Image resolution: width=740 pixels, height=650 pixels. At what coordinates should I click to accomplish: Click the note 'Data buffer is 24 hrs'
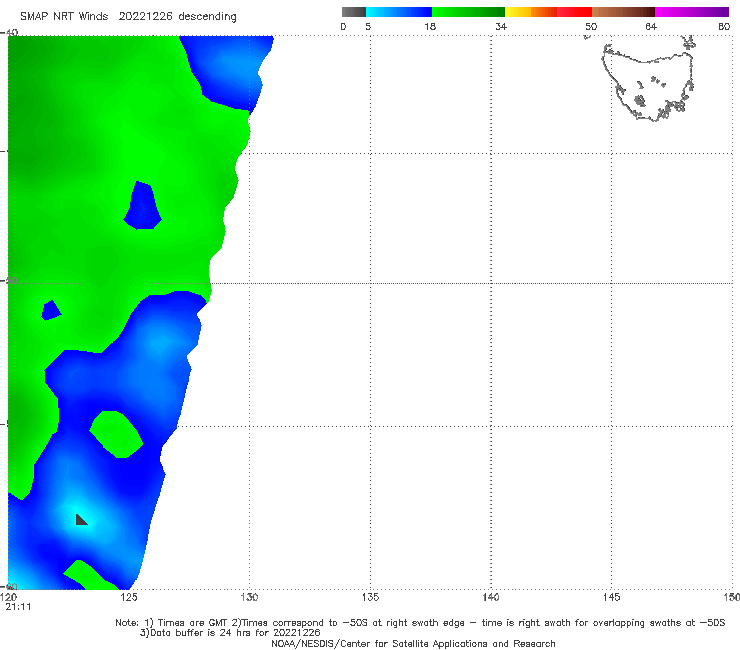(199, 633)
